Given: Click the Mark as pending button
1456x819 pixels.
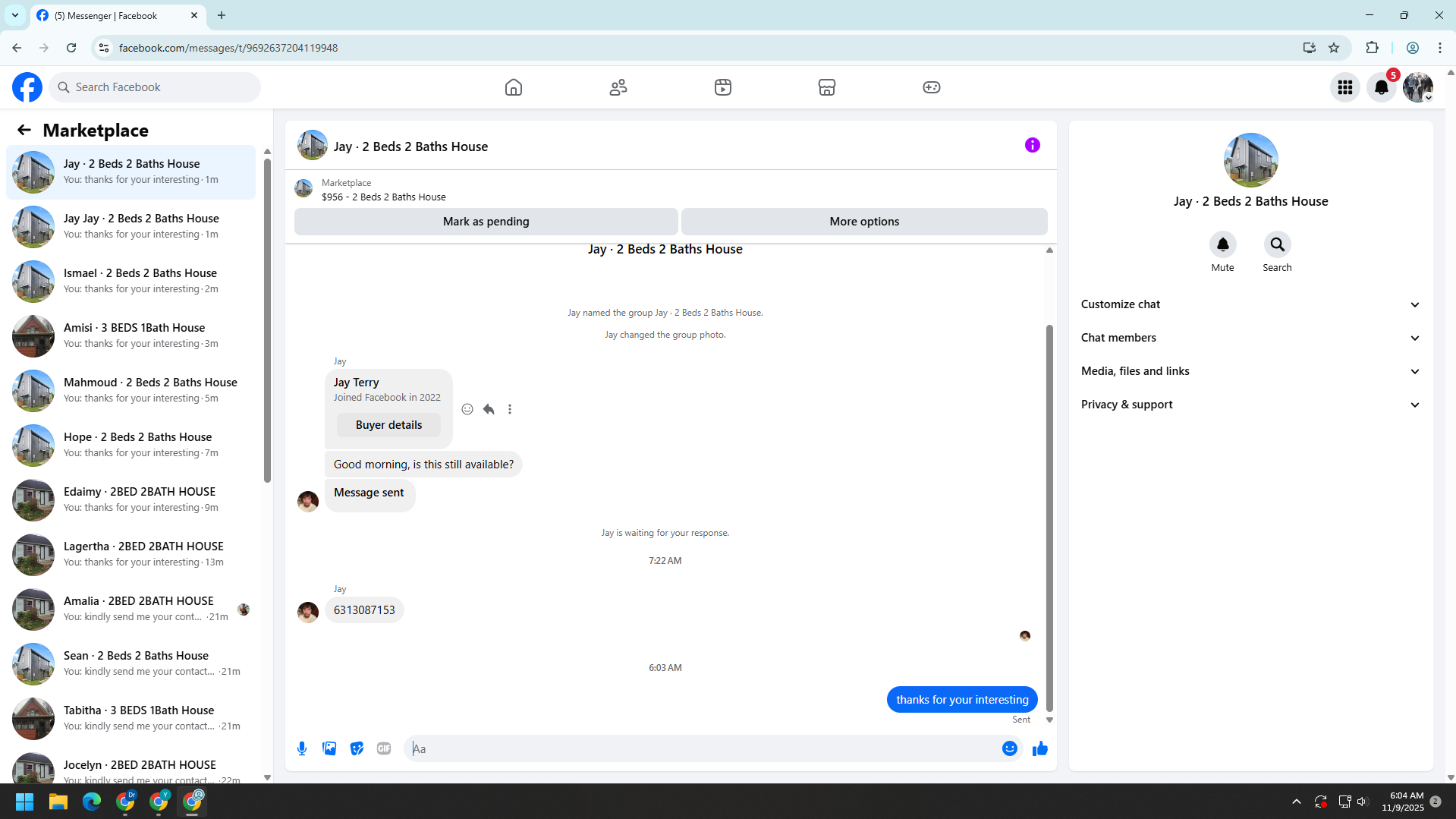Looking at the screenshot, I should (486, 222).
